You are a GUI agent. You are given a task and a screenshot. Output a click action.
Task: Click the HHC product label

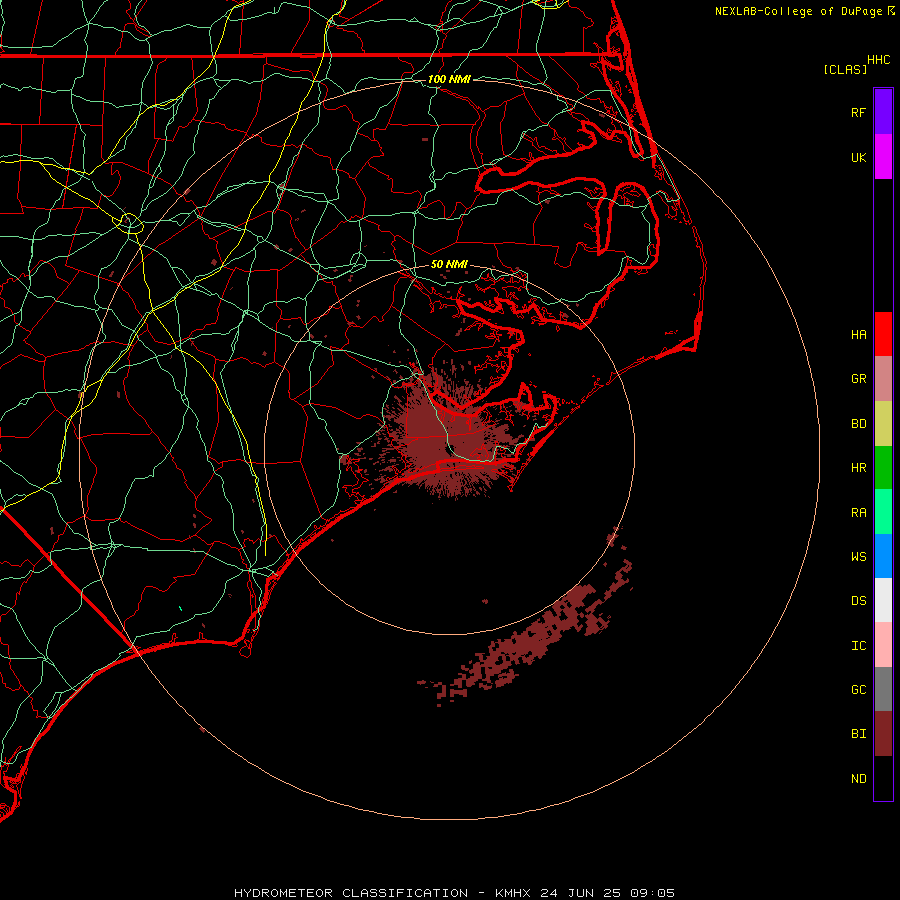click(x=879, y=60)
